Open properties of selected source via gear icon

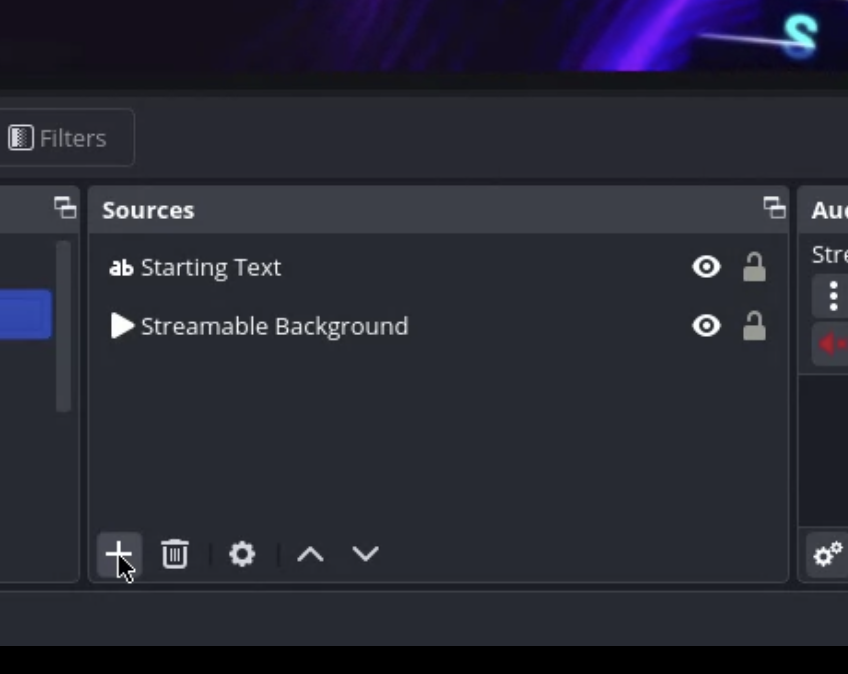(241, 554)
